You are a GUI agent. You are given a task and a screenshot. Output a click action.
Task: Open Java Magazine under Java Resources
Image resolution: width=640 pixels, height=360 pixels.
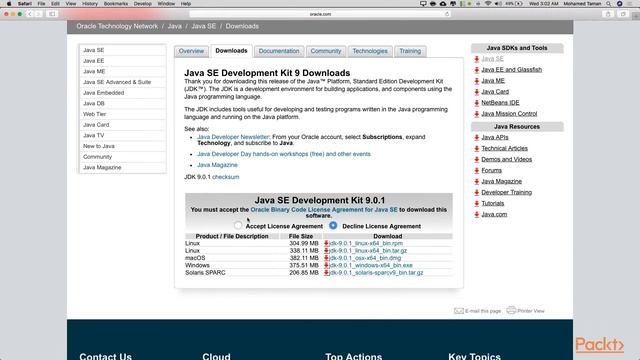coord(501,181)
